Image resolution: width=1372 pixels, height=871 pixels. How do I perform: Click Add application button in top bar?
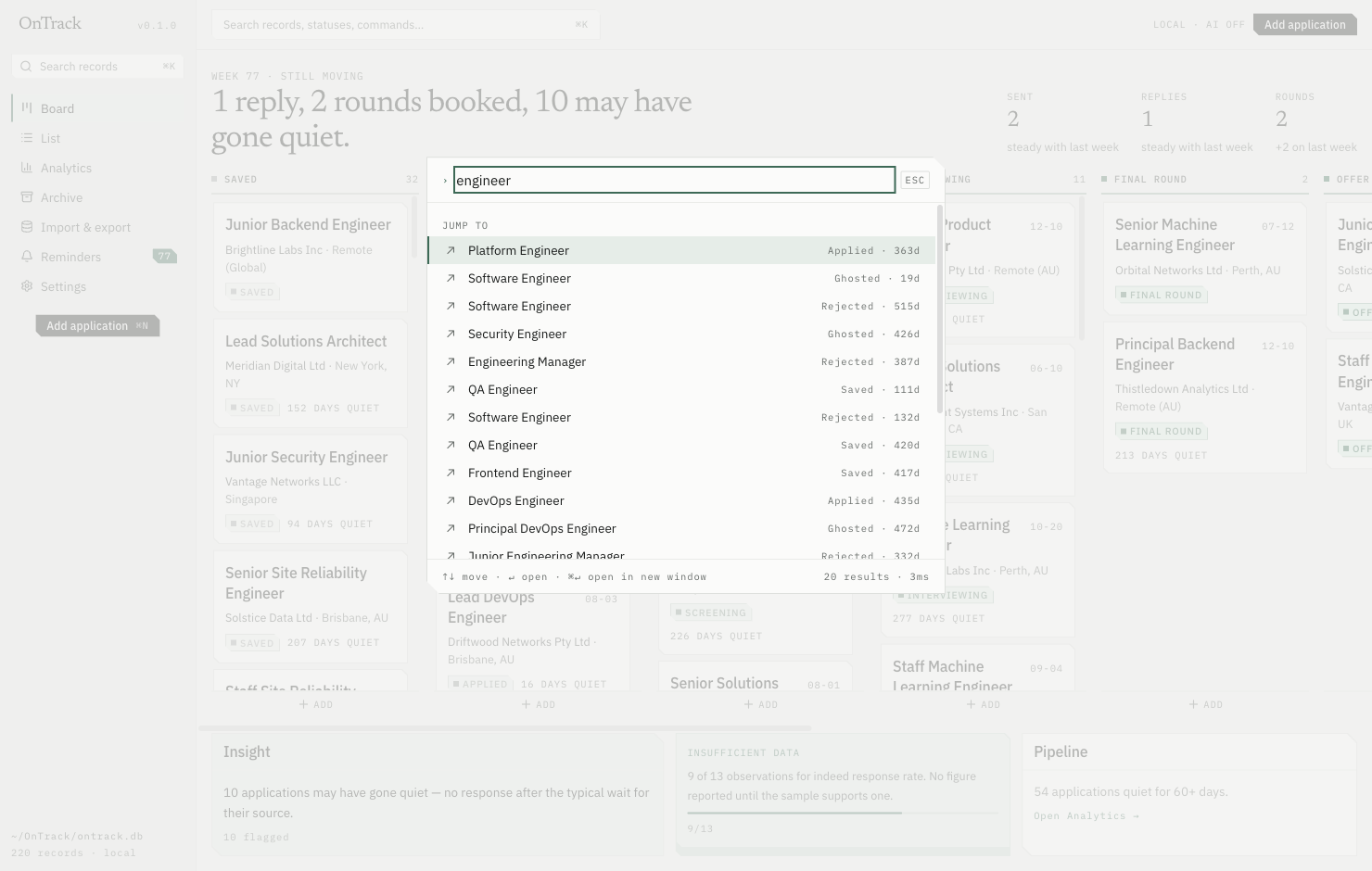[x=1304, y=25]
